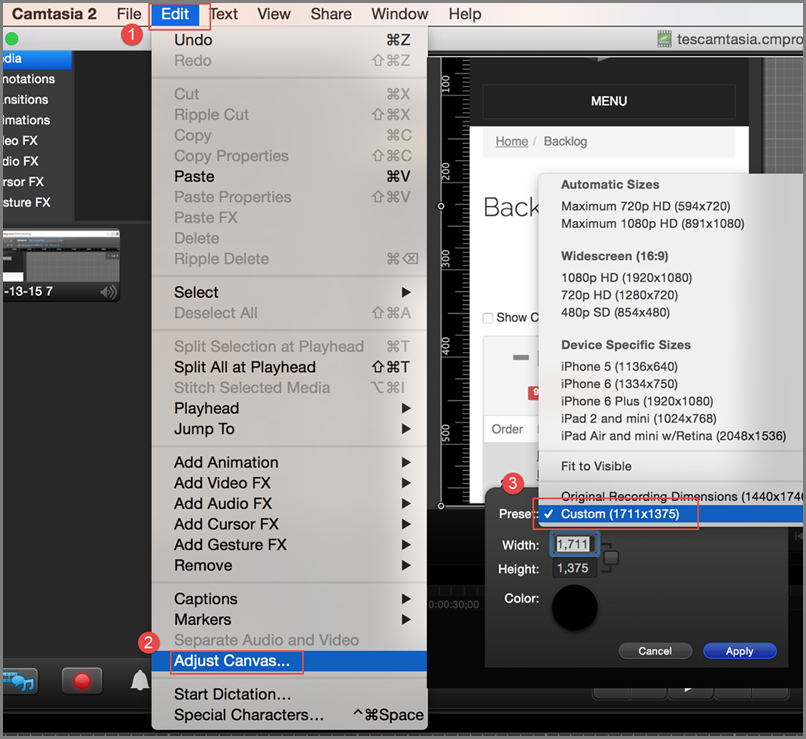Click the bell icon near the timeline
The height and width of the screenshot is (739, 806).
point(140,681)
